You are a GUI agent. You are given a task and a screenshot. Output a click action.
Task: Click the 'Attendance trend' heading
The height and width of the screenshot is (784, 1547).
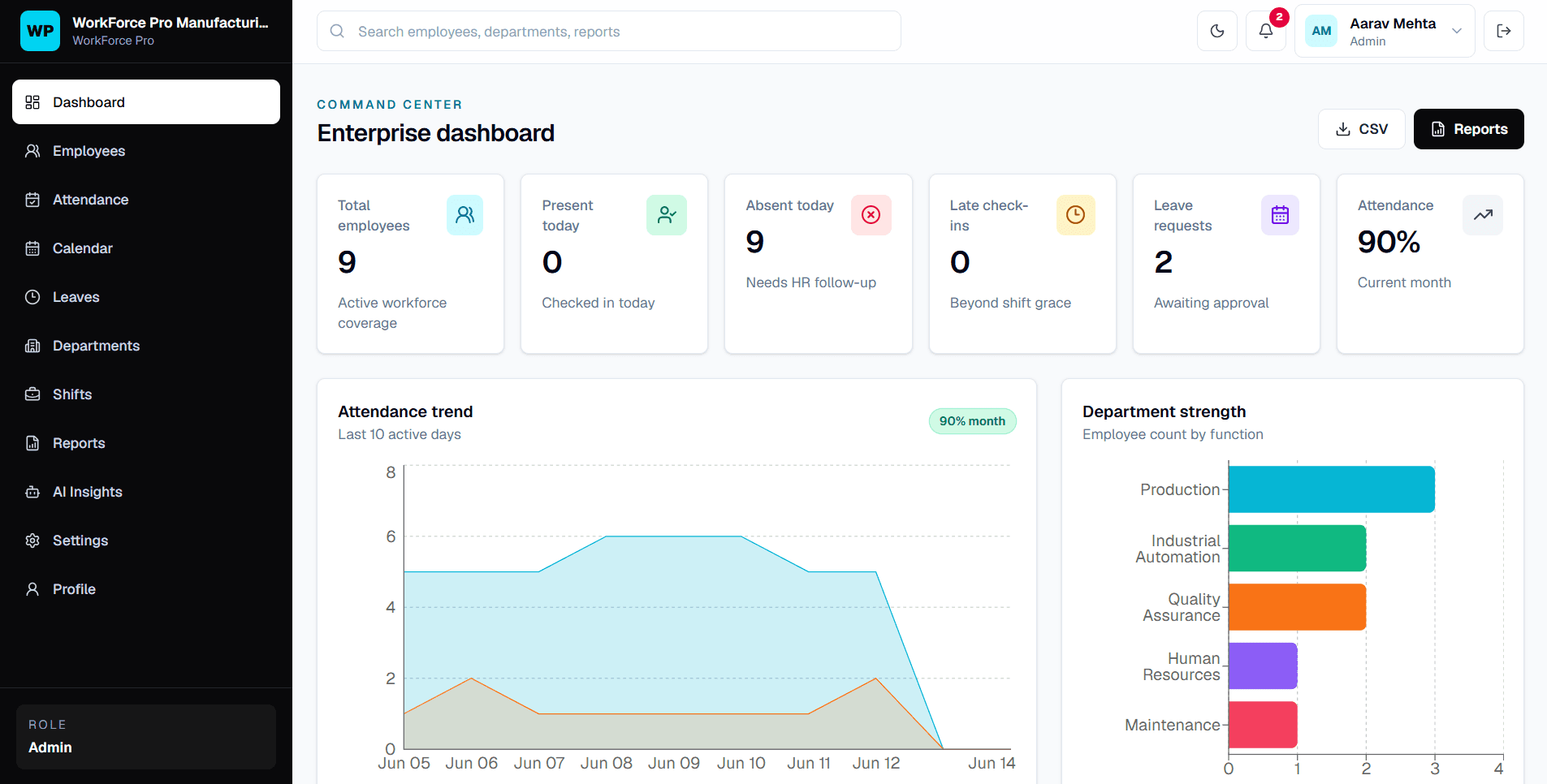[405, 411]
